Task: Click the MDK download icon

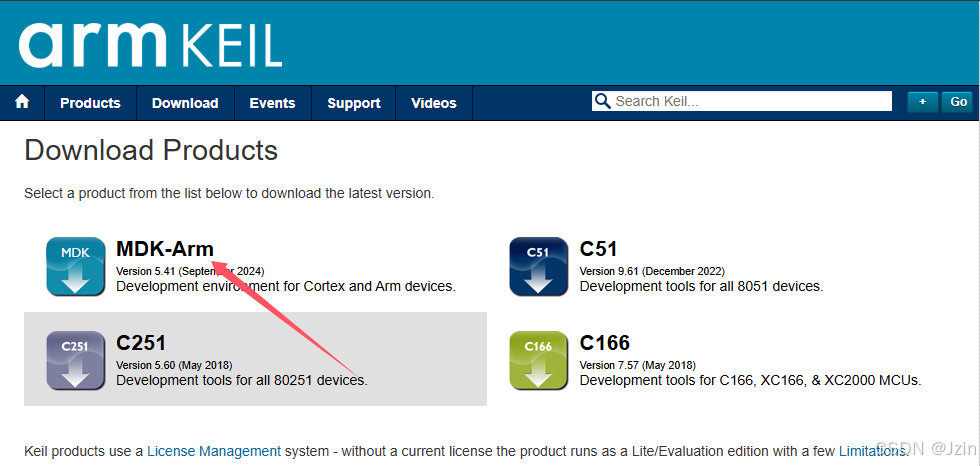Action: click(76, 266)
